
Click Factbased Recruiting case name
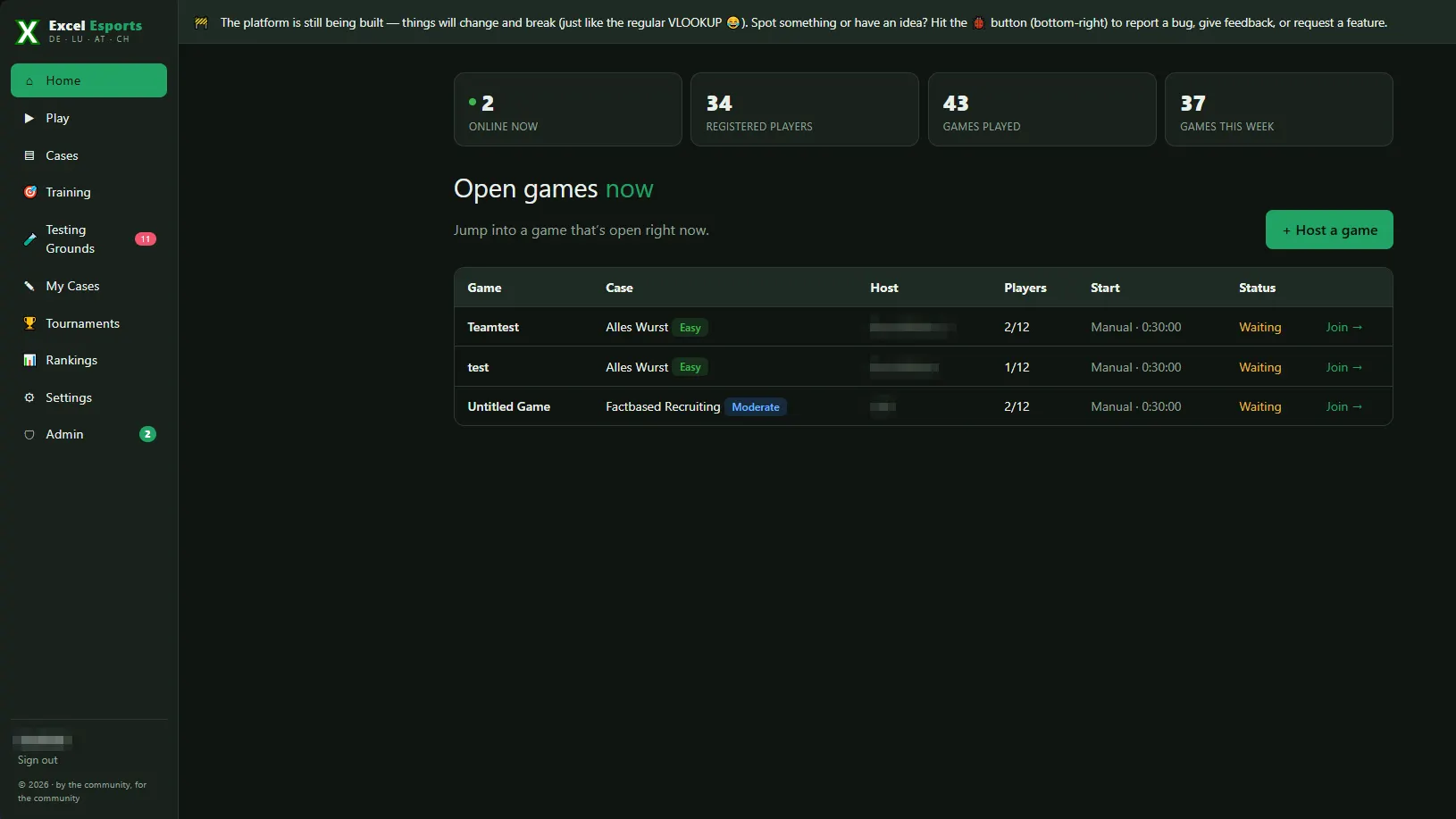pos(663,406)
